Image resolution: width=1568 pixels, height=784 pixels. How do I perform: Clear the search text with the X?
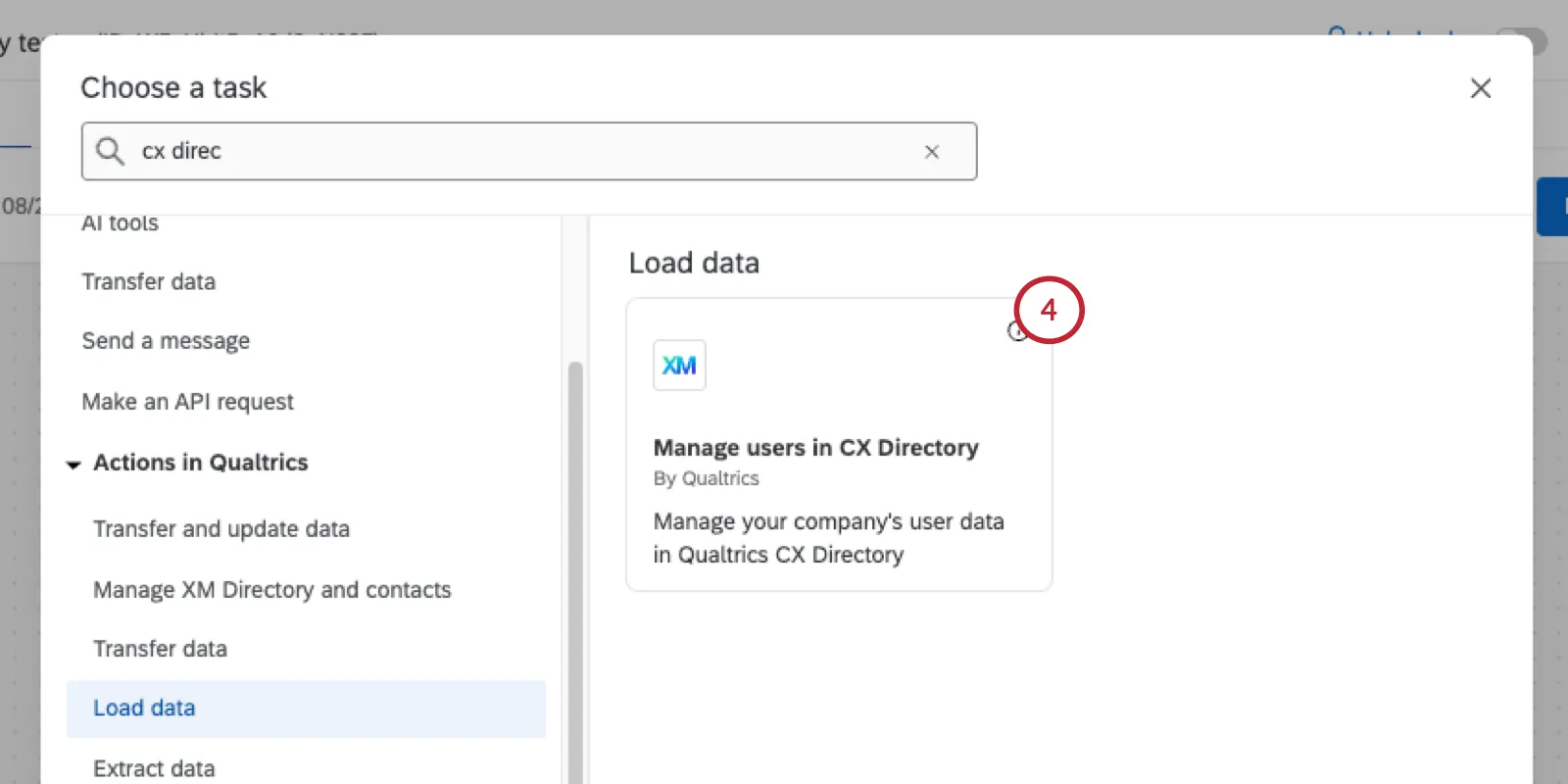coord(932,152)
